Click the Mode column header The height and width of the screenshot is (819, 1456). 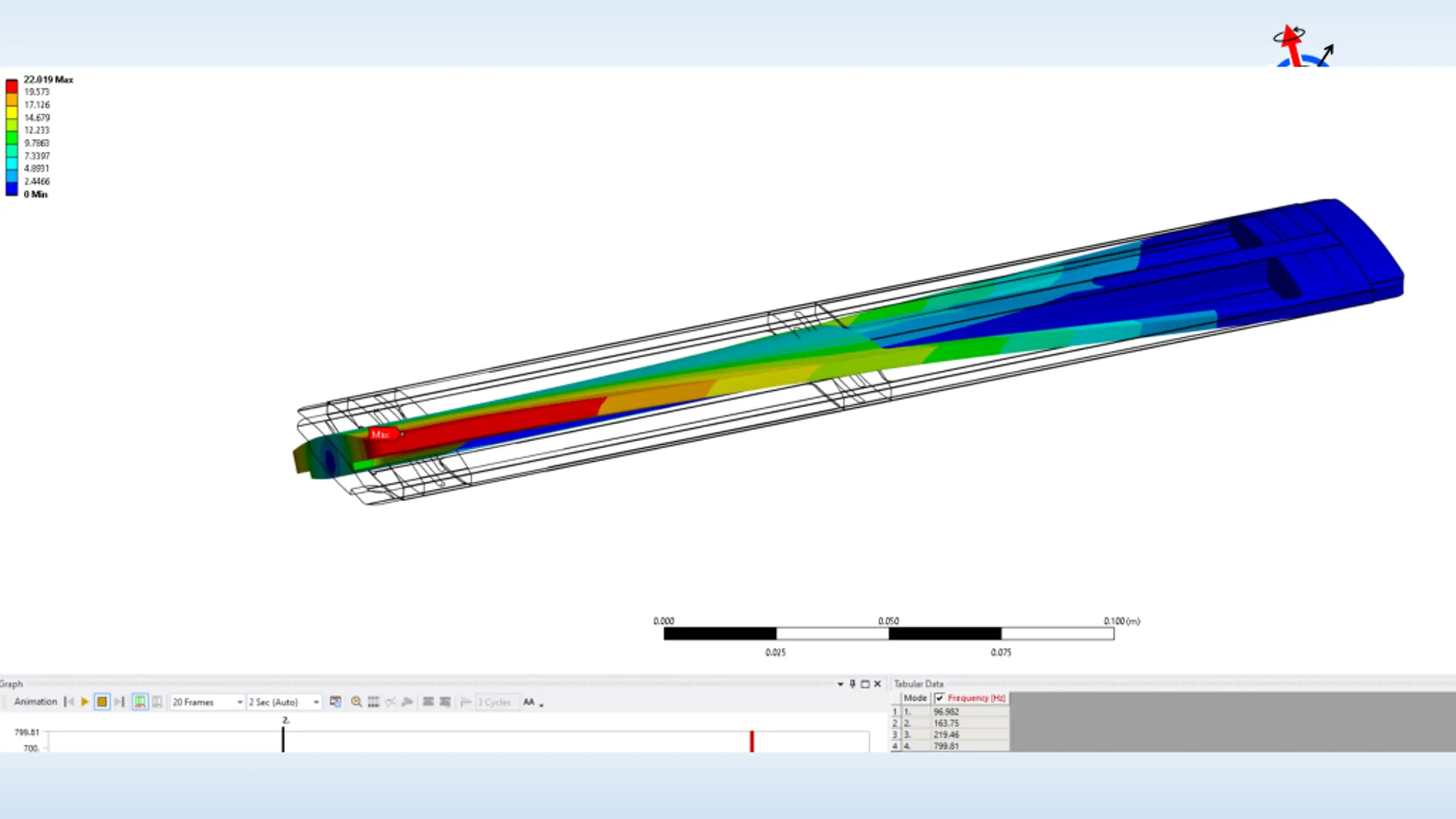[x=915, y=698]
